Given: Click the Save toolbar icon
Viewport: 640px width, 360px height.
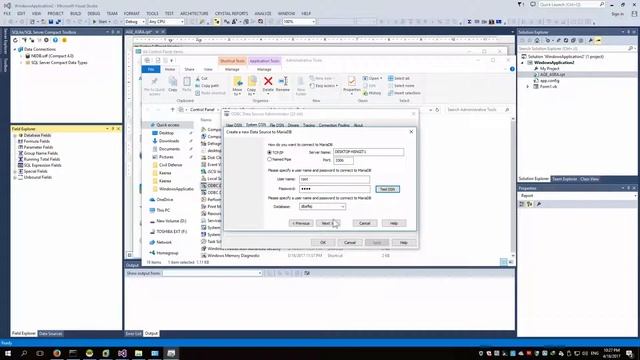Looking at the screenshot, I should [x=51, y=22].
